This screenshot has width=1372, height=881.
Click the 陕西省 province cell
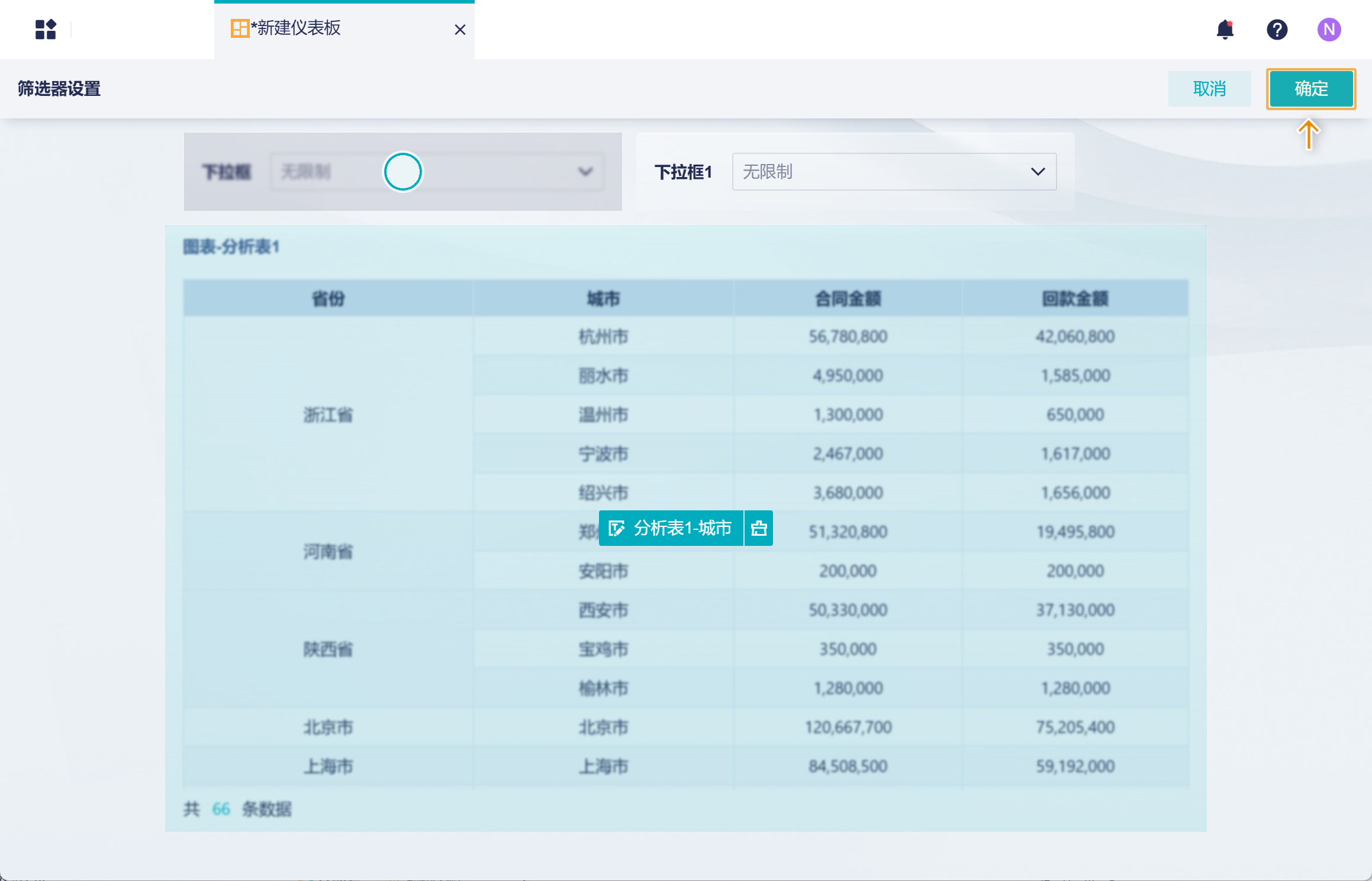(328, 649)
